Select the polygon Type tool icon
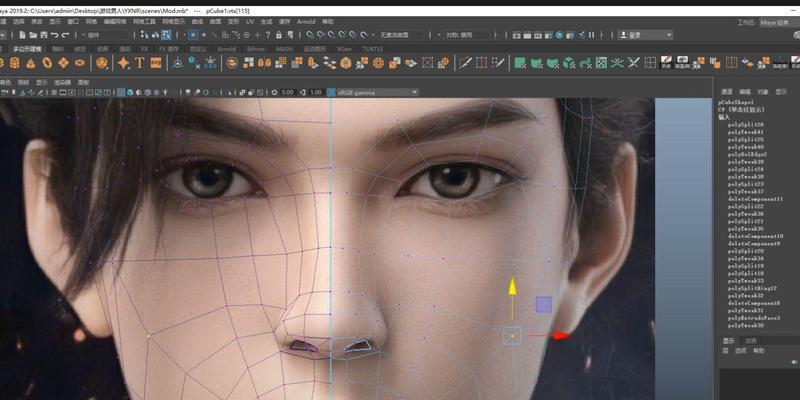800x400 pixels. click(140, 63)
